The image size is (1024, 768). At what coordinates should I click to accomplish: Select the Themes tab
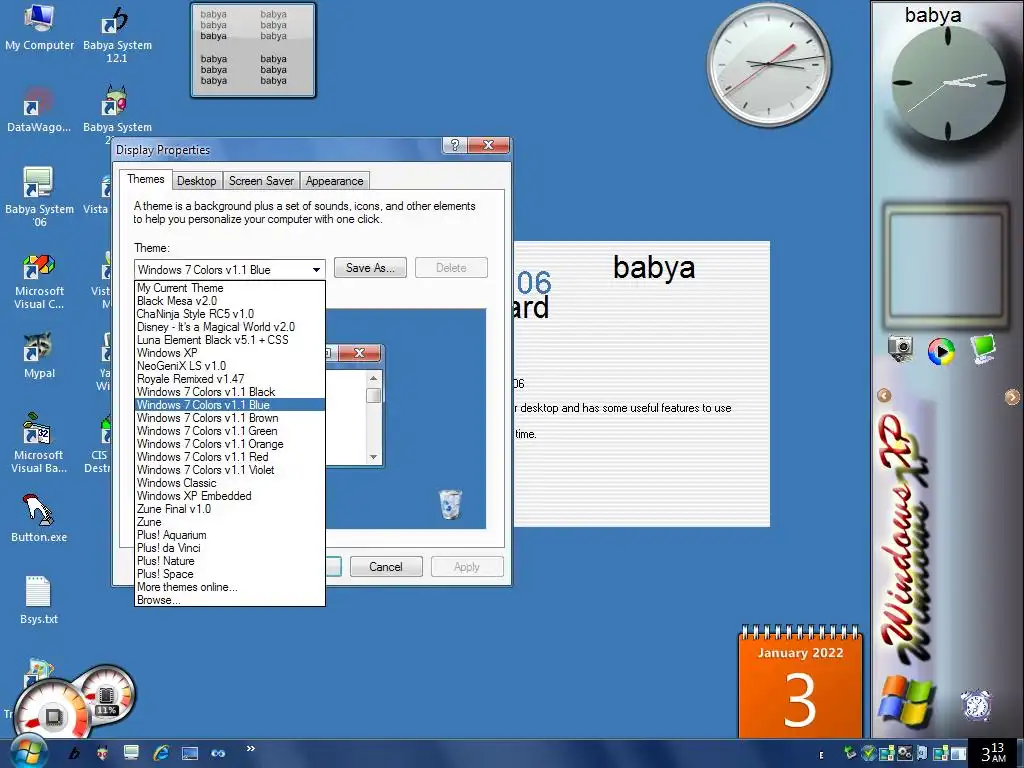click(x=146, y=179)
